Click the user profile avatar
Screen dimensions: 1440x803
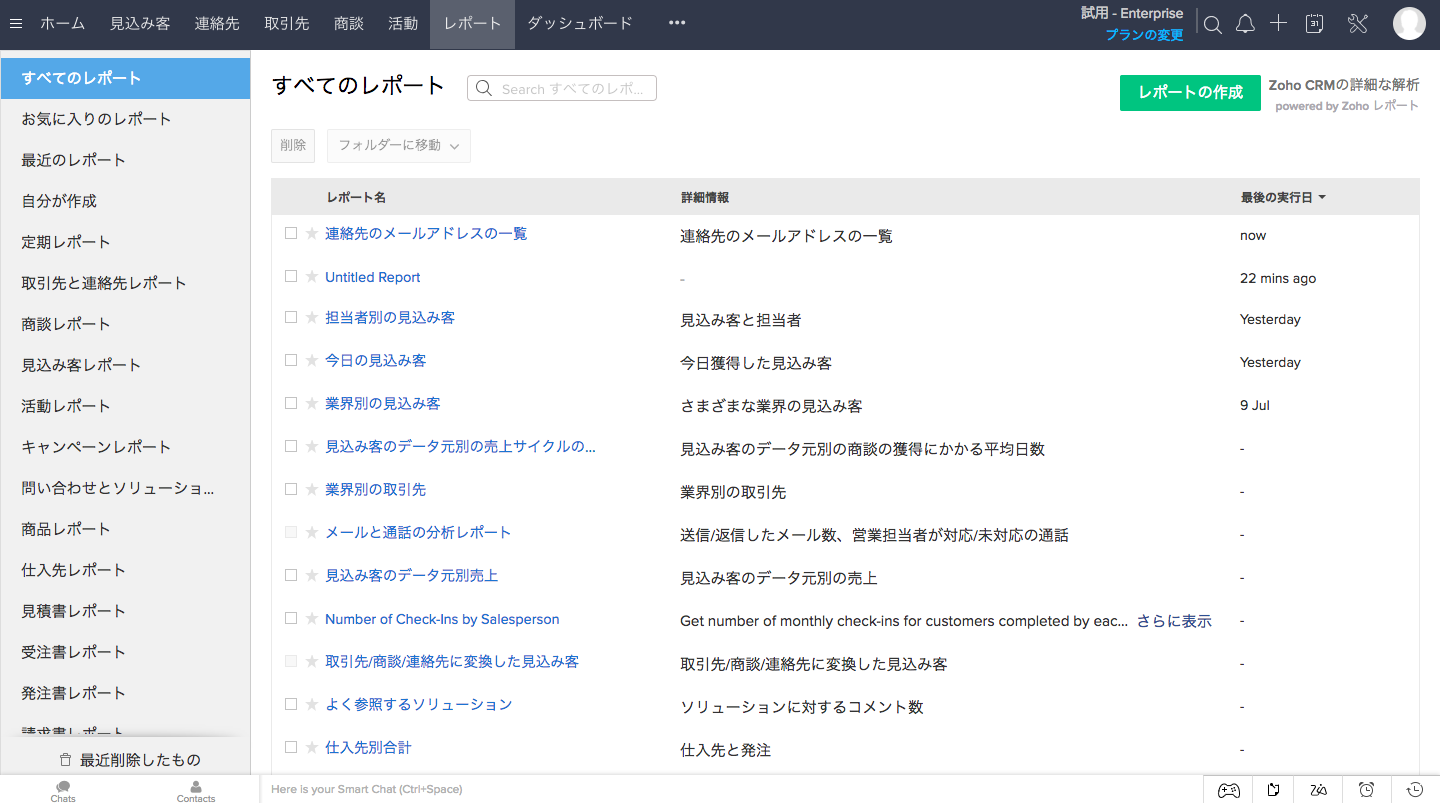tap(1409, 24)
